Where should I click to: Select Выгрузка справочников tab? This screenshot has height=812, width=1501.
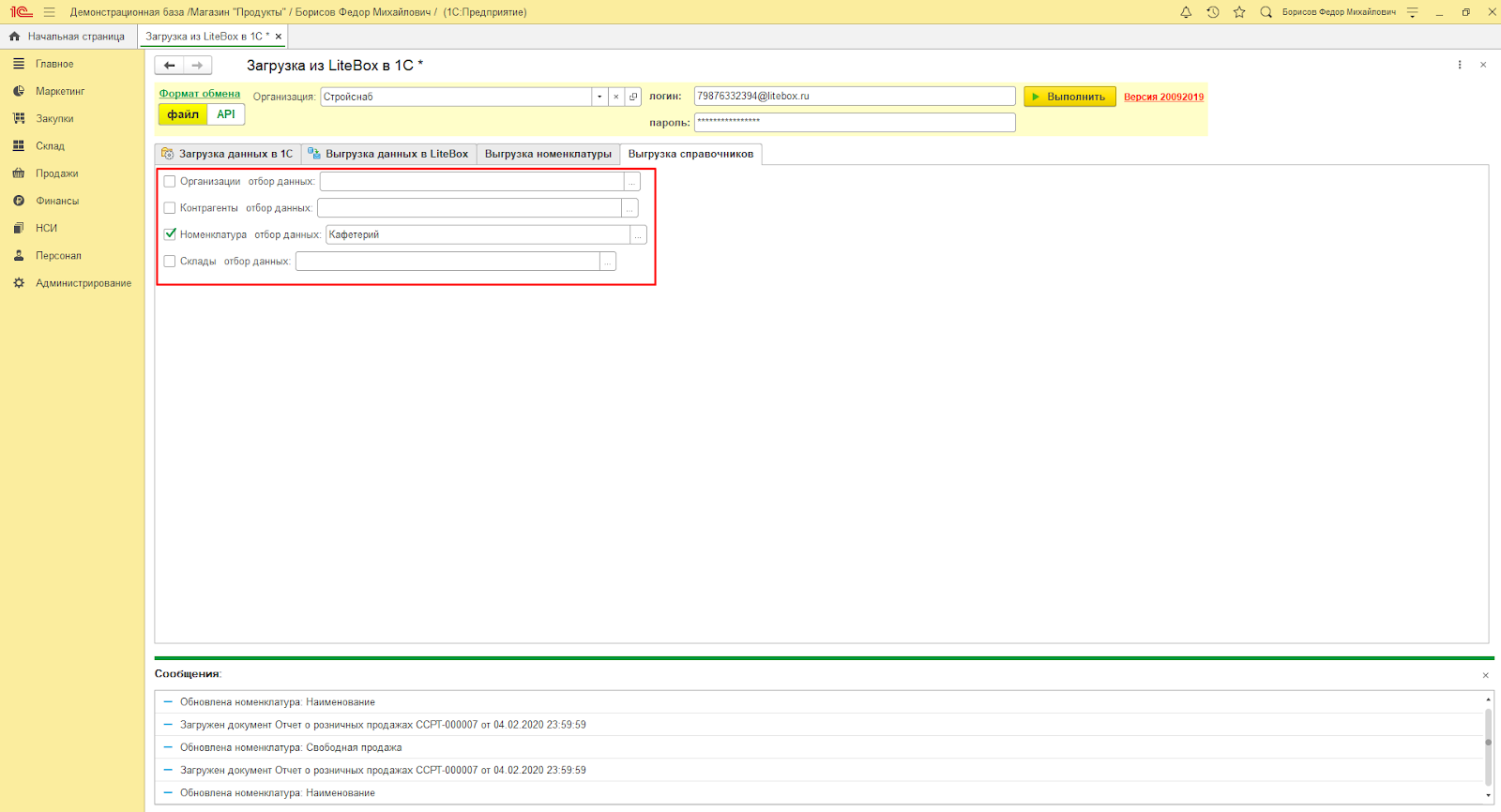[x=690, y=154]
